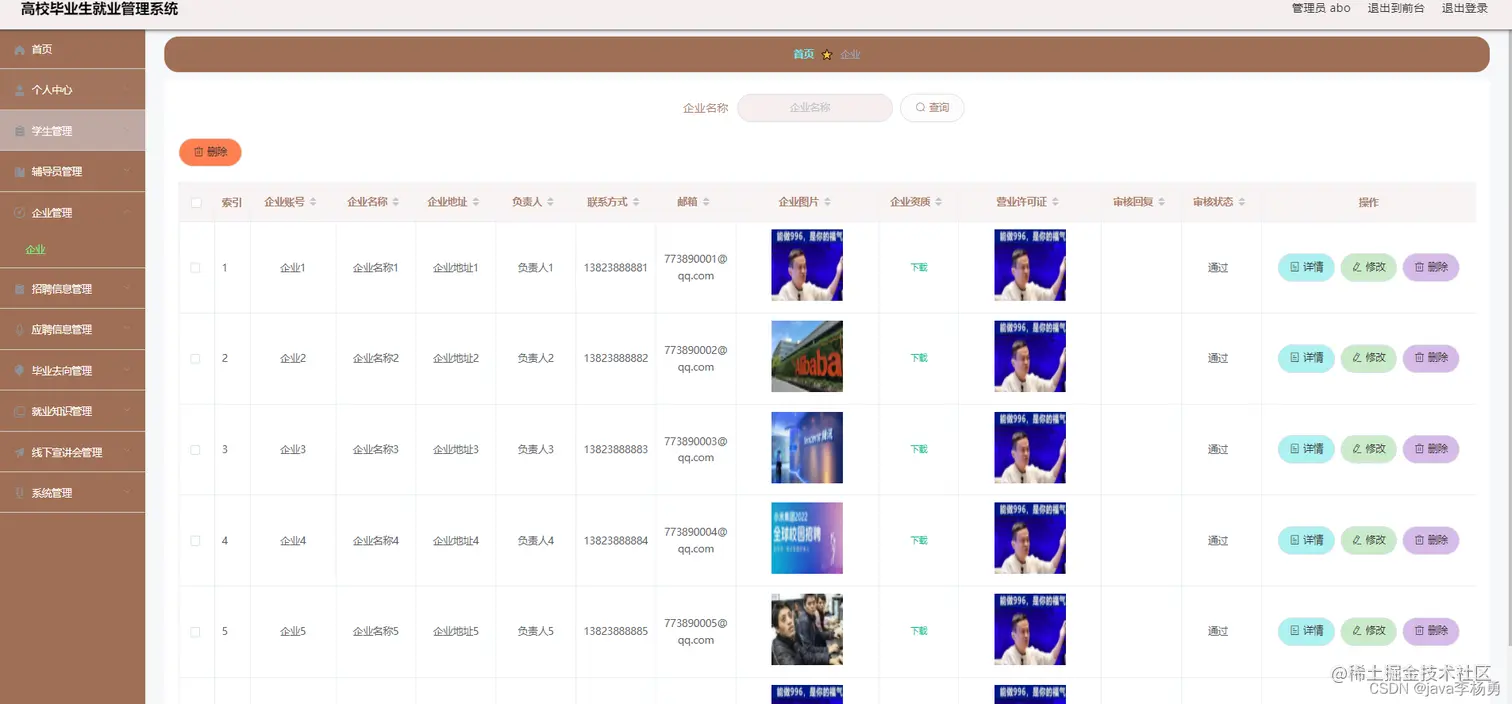The height and width of the screenshot is (704, 1512).
Task: Open the 营业执照 thumbnail for row 企业3
Action: click(1030, 448)
